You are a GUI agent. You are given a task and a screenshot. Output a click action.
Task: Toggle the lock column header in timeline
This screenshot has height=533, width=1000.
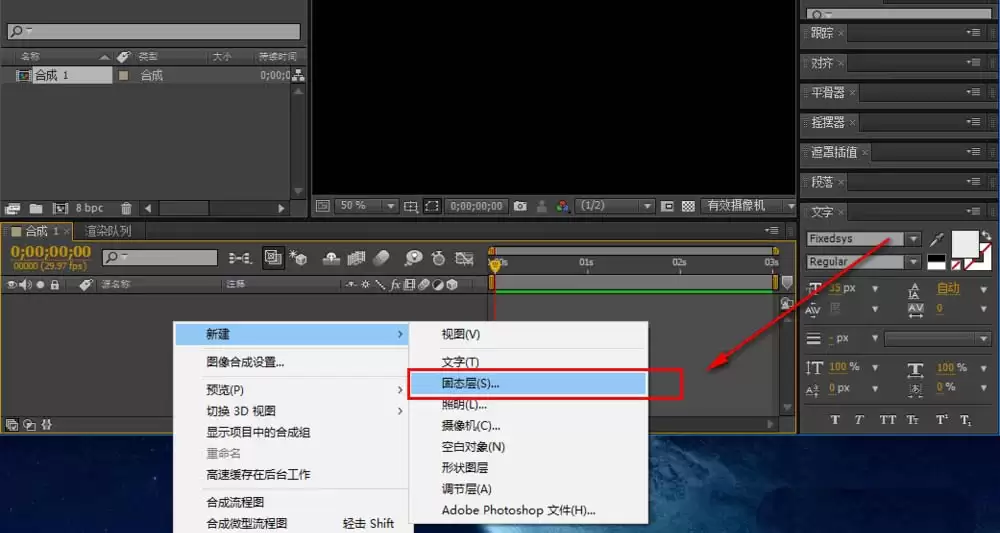[54, 285]
